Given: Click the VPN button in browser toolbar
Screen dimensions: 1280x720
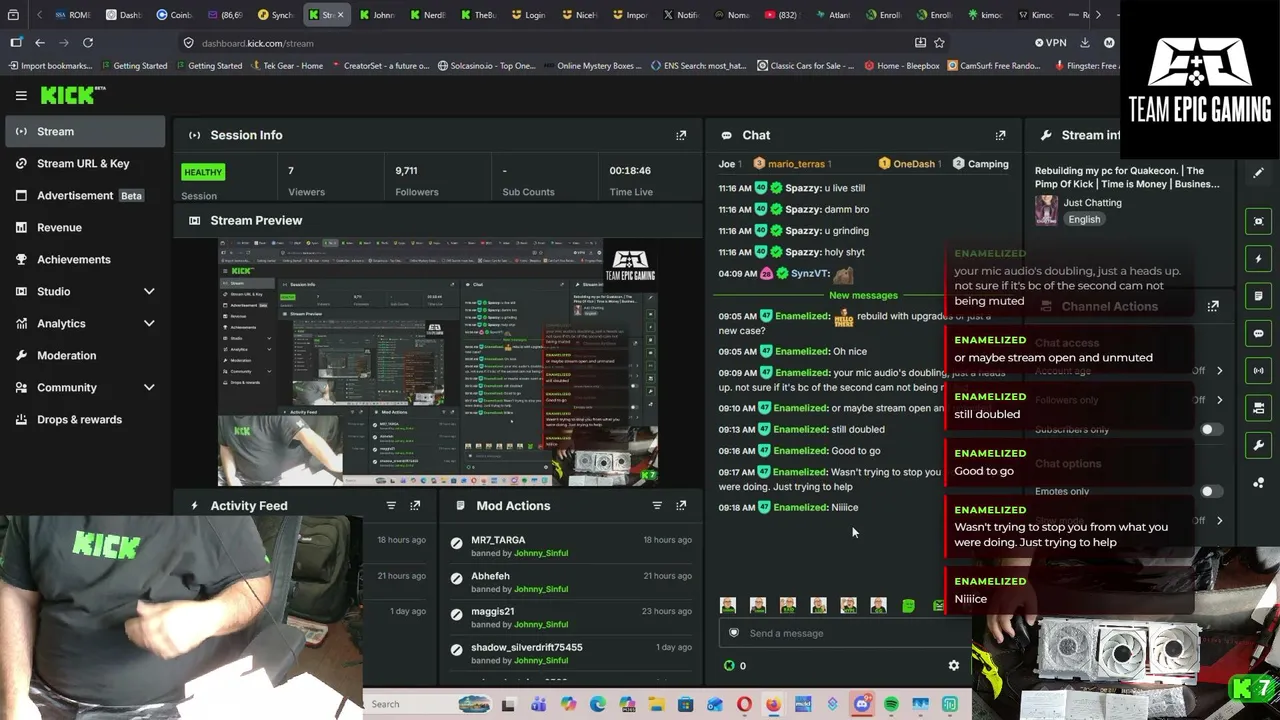Looking at the screenshot, I should click(x=1051, y=43).
